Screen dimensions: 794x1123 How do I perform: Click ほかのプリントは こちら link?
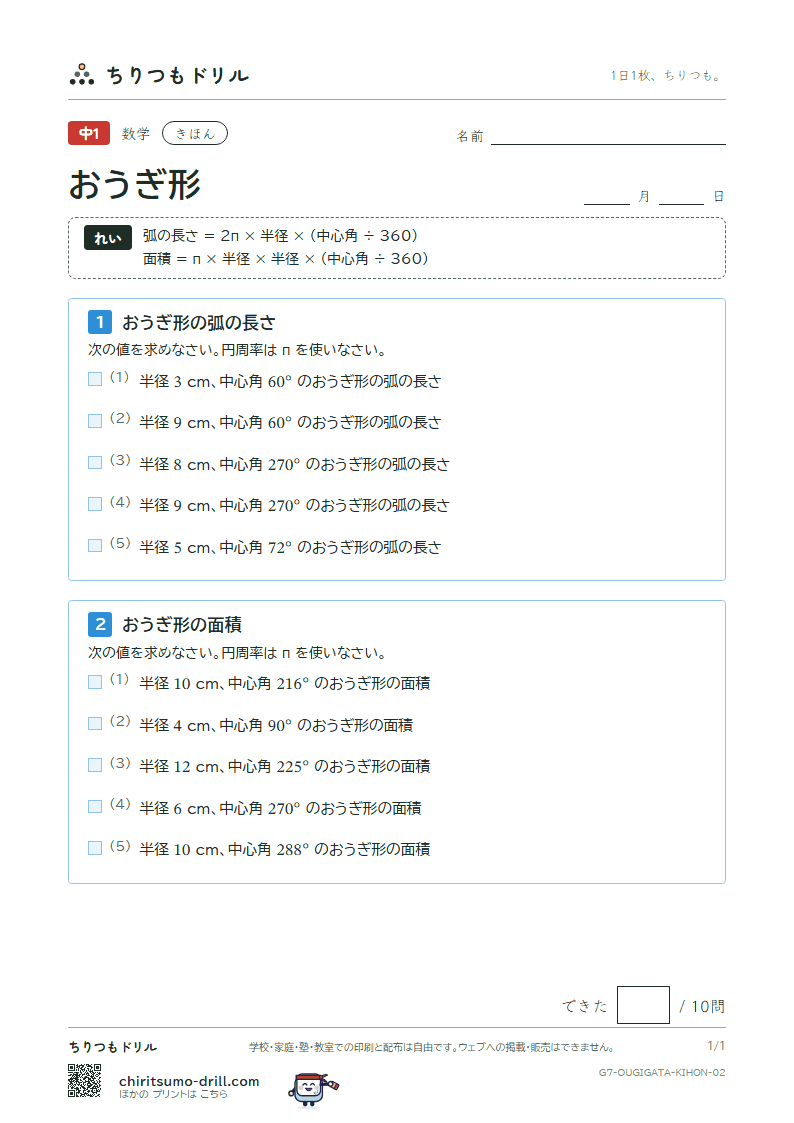pos(173,1094)
